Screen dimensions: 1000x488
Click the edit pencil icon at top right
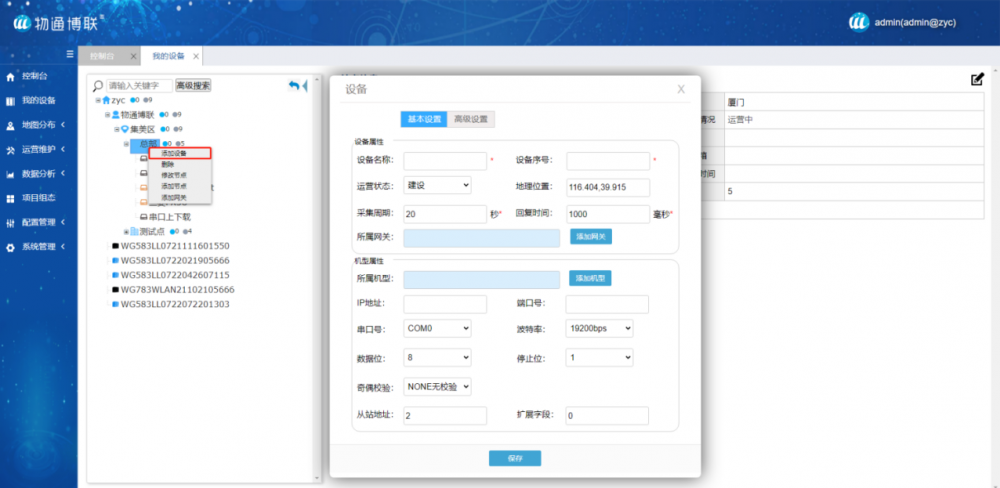point(977,79)
